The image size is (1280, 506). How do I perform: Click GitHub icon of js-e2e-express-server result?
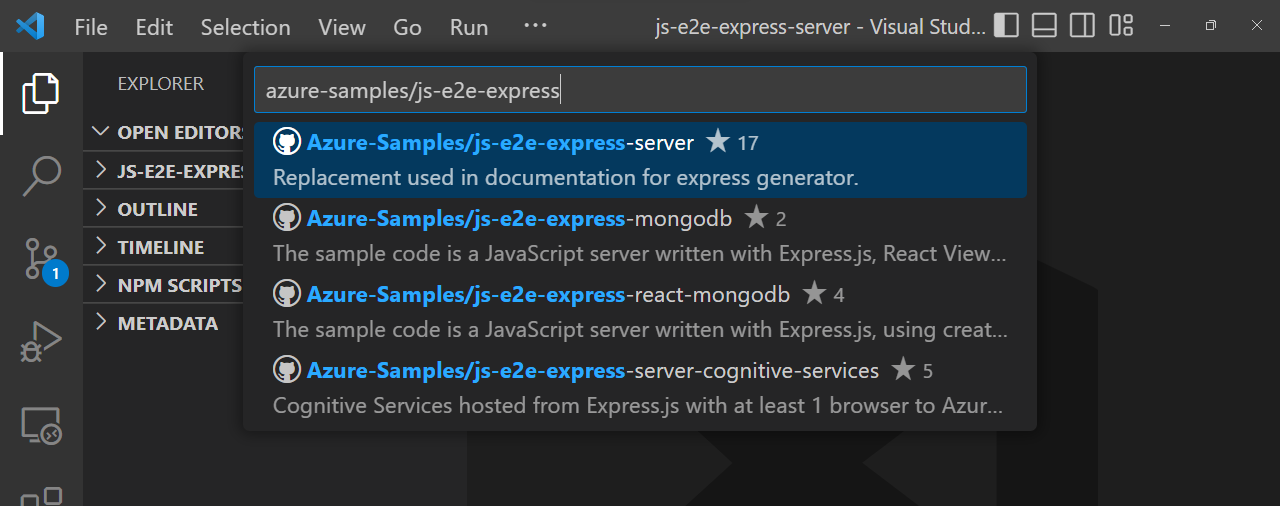(287, 142)
